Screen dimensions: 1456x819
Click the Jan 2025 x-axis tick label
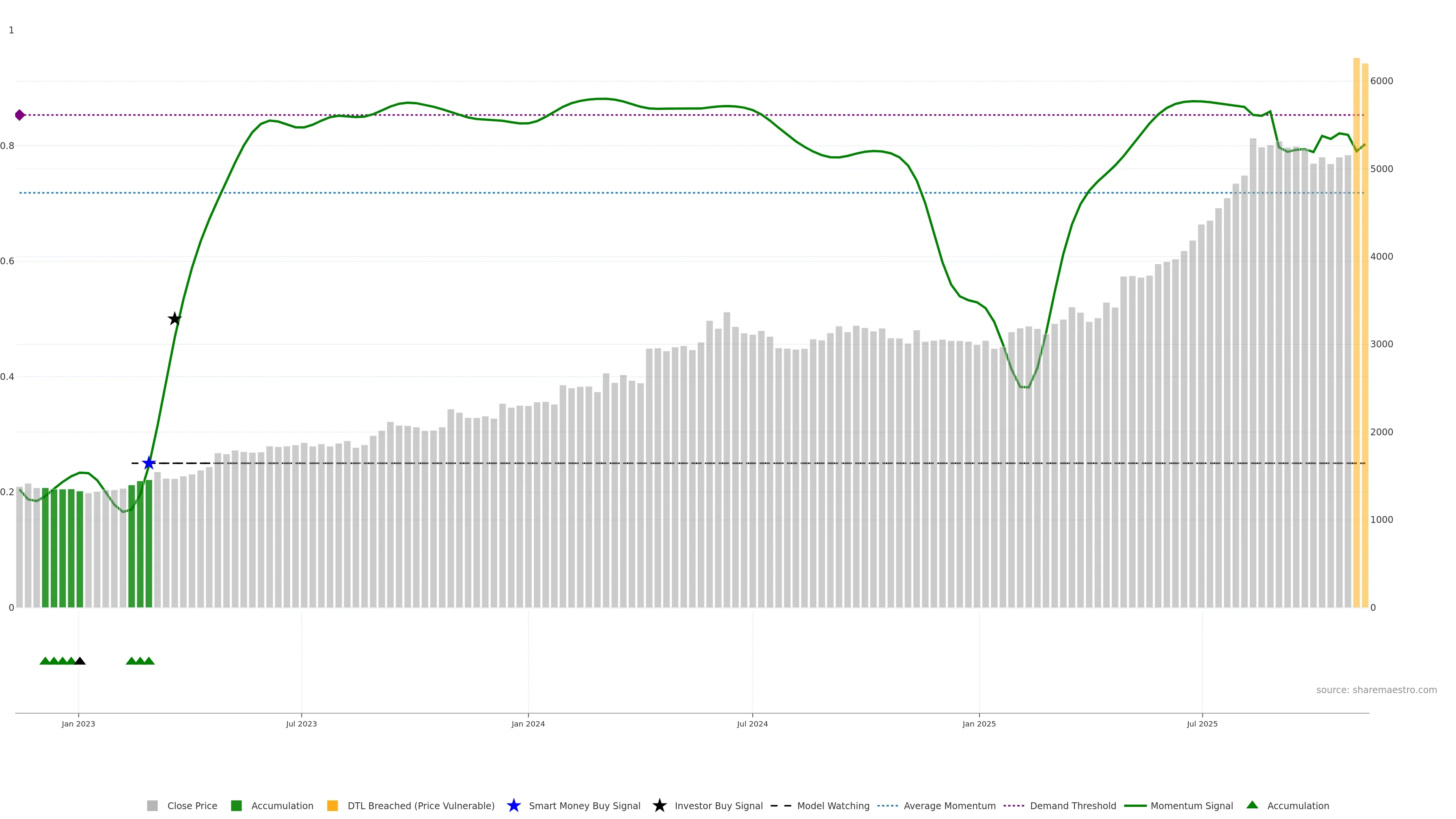[978, 723]
